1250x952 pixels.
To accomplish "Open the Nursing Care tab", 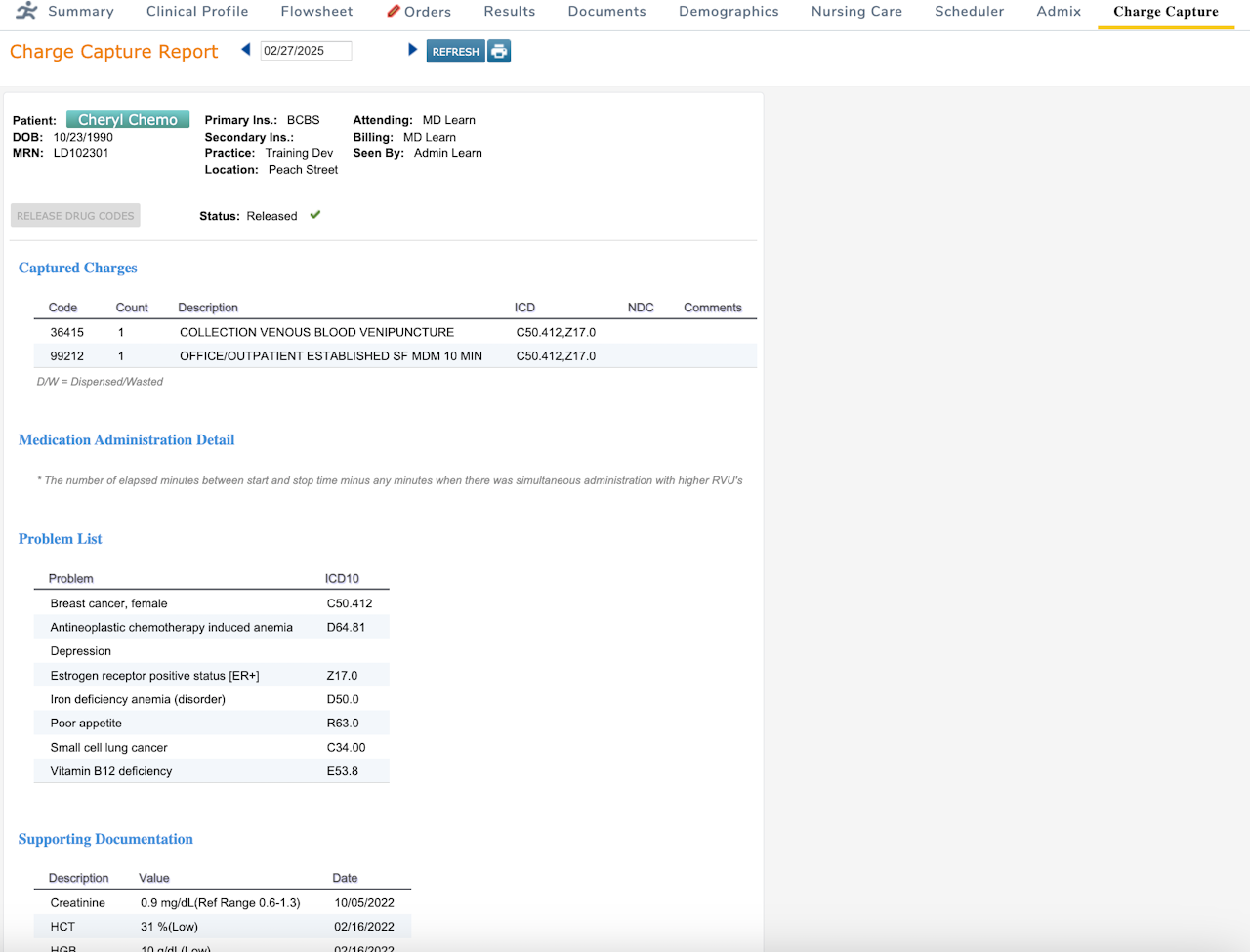I will [x=856, y=11].
